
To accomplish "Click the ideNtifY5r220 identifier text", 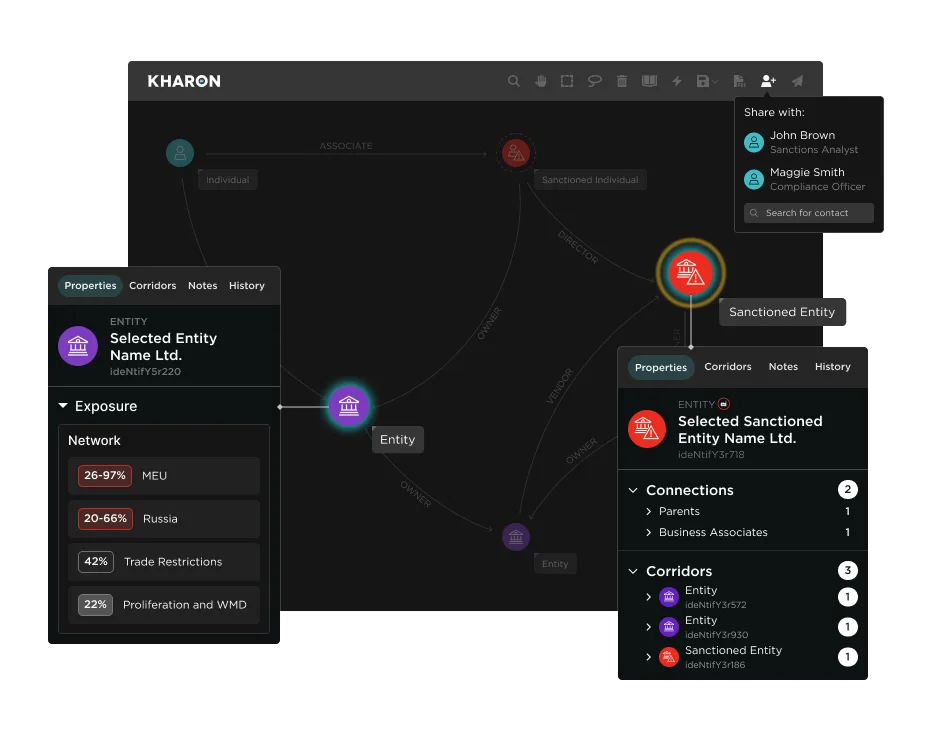I will (145, 372).
